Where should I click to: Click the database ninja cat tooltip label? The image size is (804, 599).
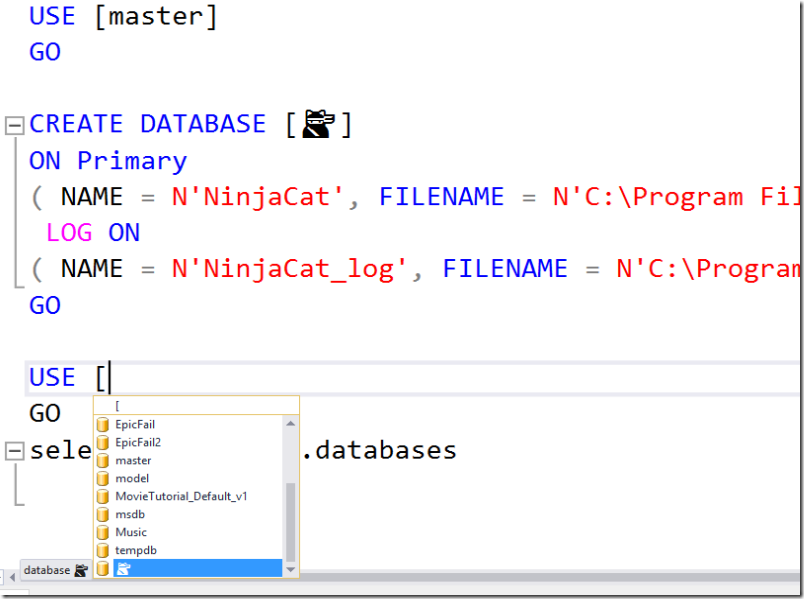click(x=55, y=570)
